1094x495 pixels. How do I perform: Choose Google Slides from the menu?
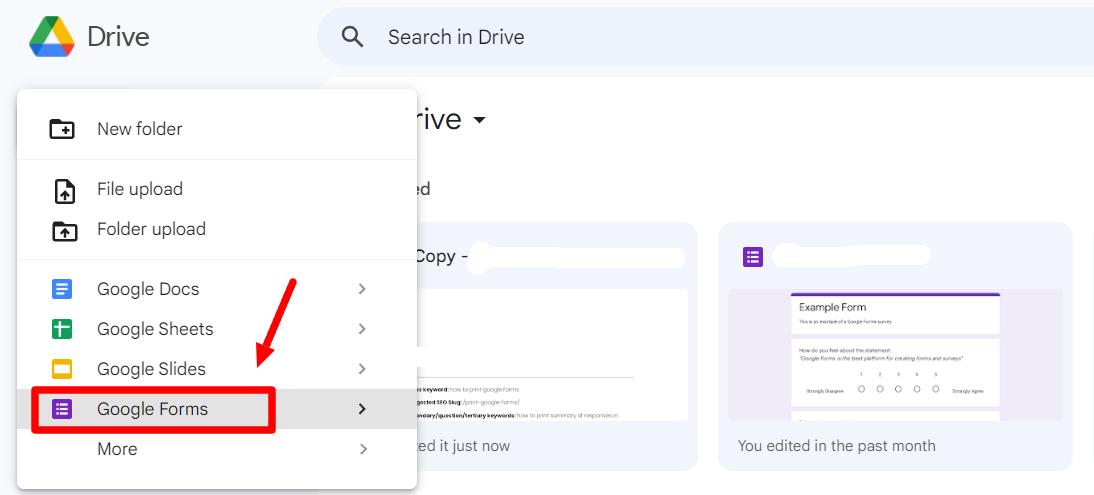tap(216, 369)
